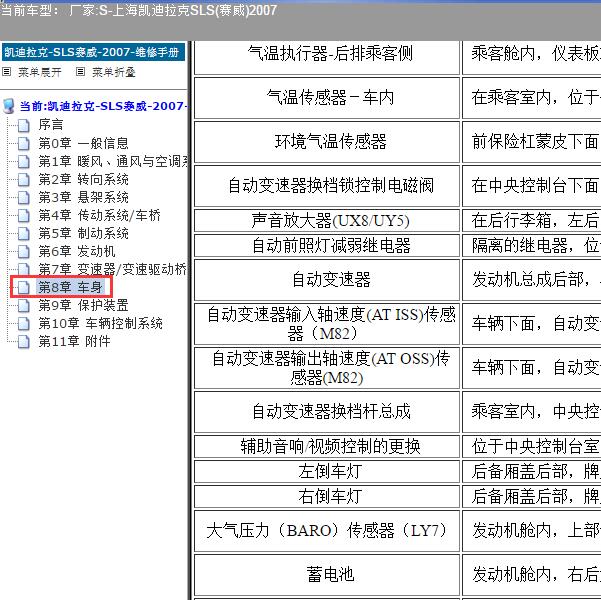Click the page icon beside 第8章 车身
This screenshot has width=601, height=600.
point(24,287)
